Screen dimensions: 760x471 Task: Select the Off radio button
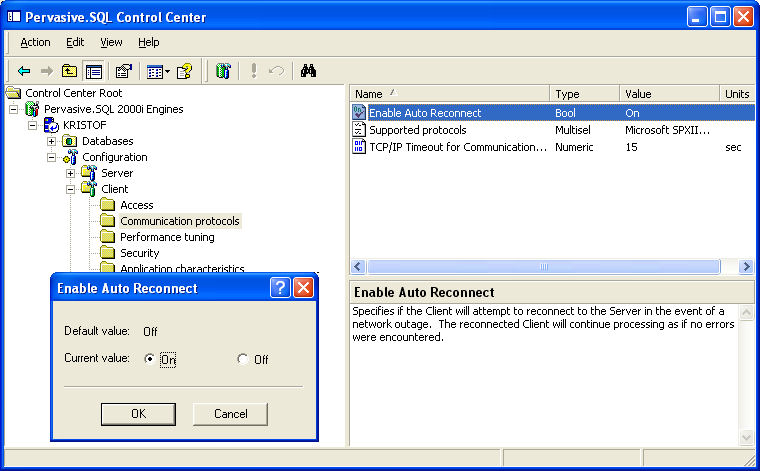[242, 359]
